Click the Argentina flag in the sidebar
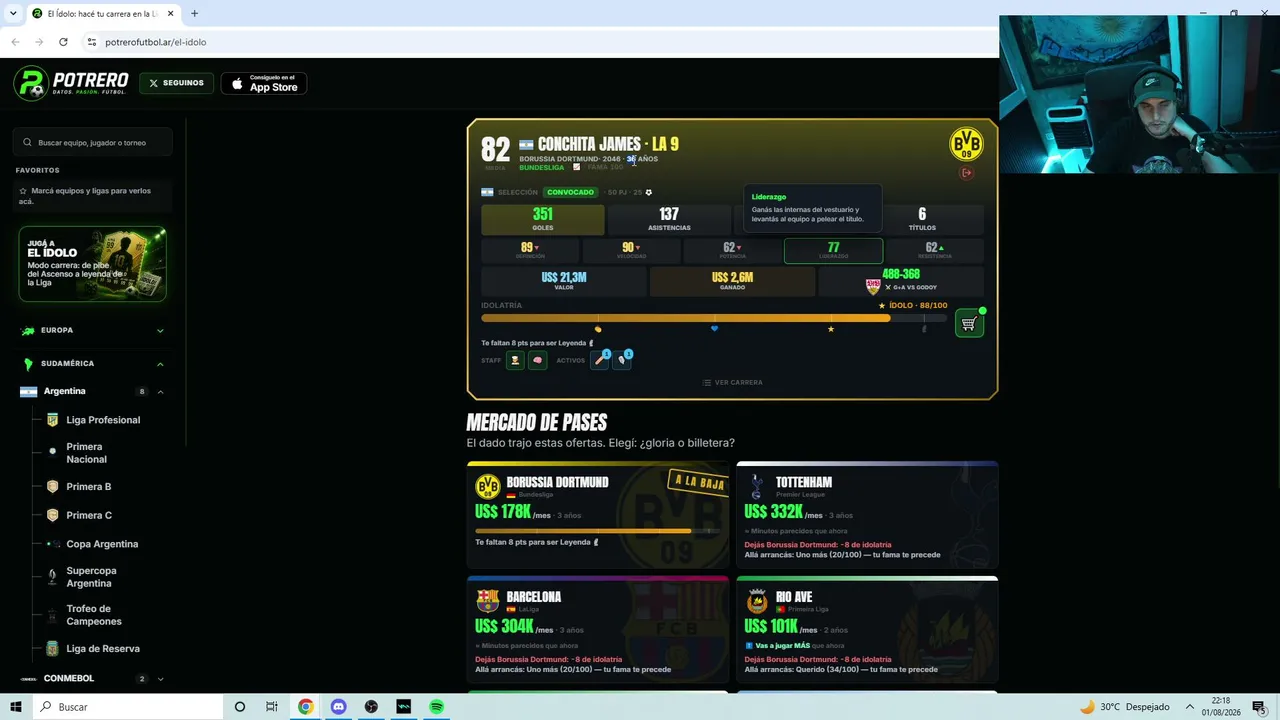 (x=28, y=392)
